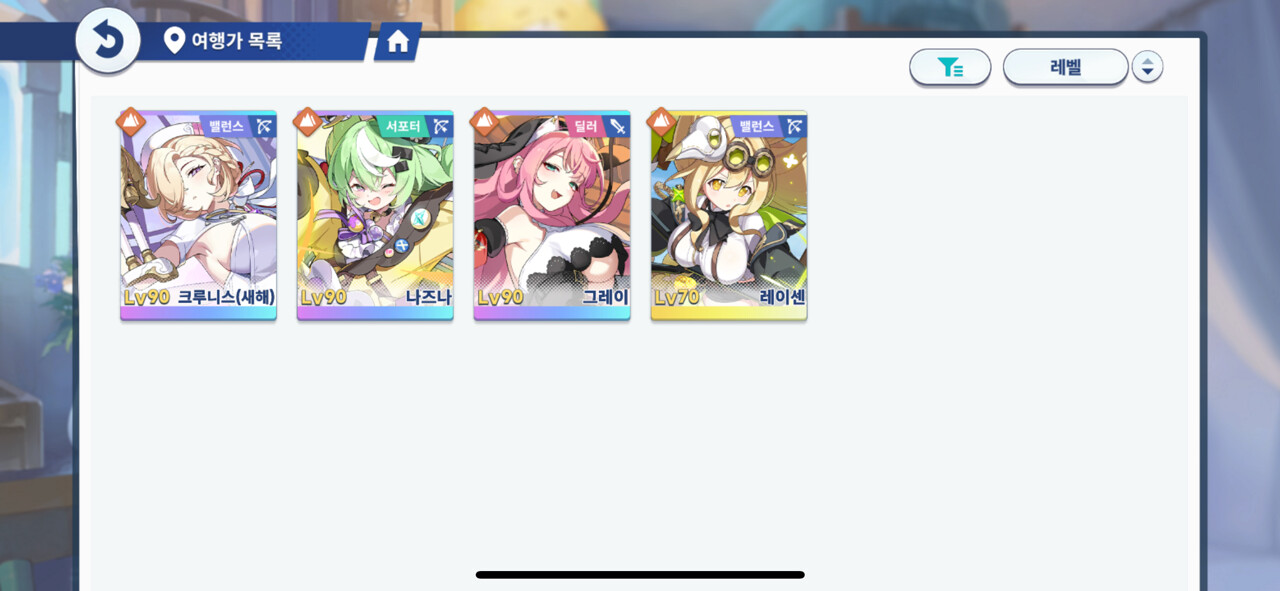1280x591 pixels.
Task: Select the 크루니스(새해) character card
Action: point(198,215)
